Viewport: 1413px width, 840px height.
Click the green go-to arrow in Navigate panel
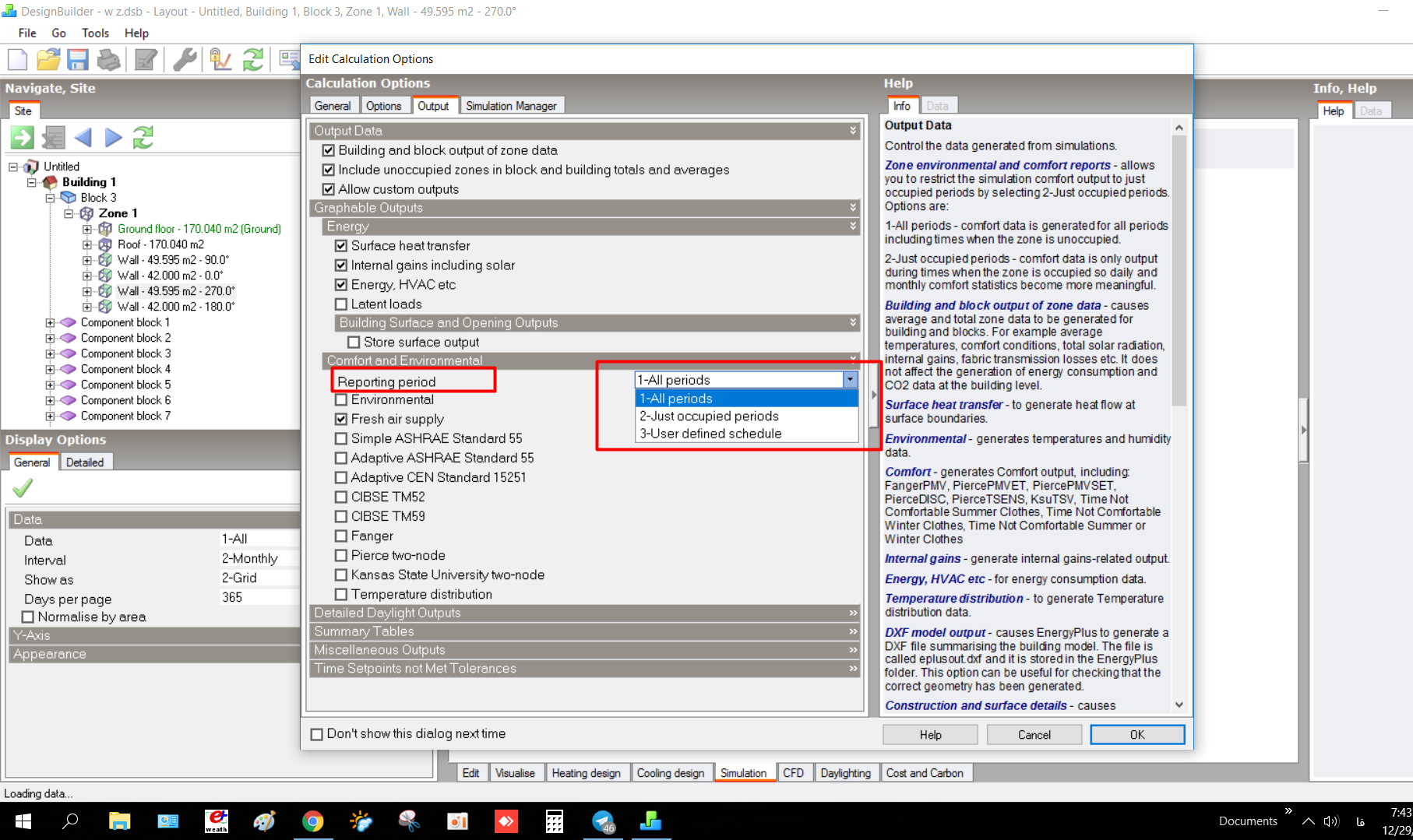click(x=22, y=138)
